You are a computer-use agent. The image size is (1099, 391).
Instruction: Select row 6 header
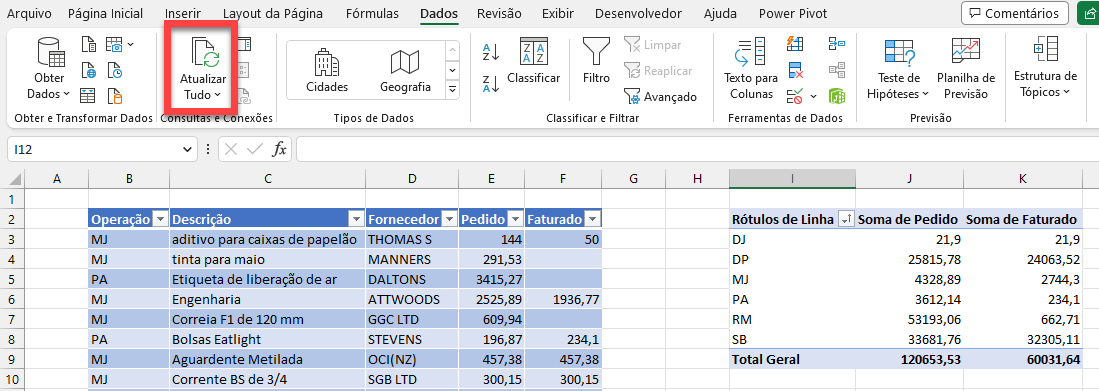point(12,299)
